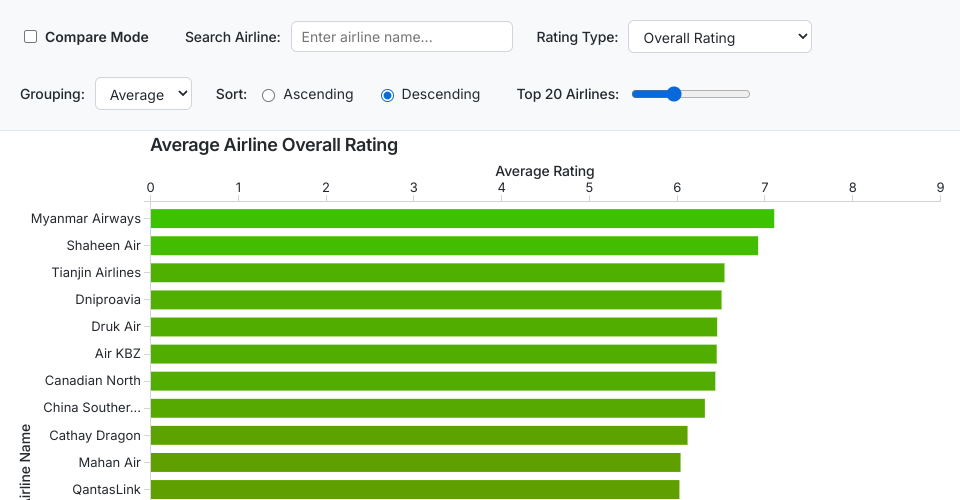
Task: Select the Druk Air bar
Action: pos(433,326)
